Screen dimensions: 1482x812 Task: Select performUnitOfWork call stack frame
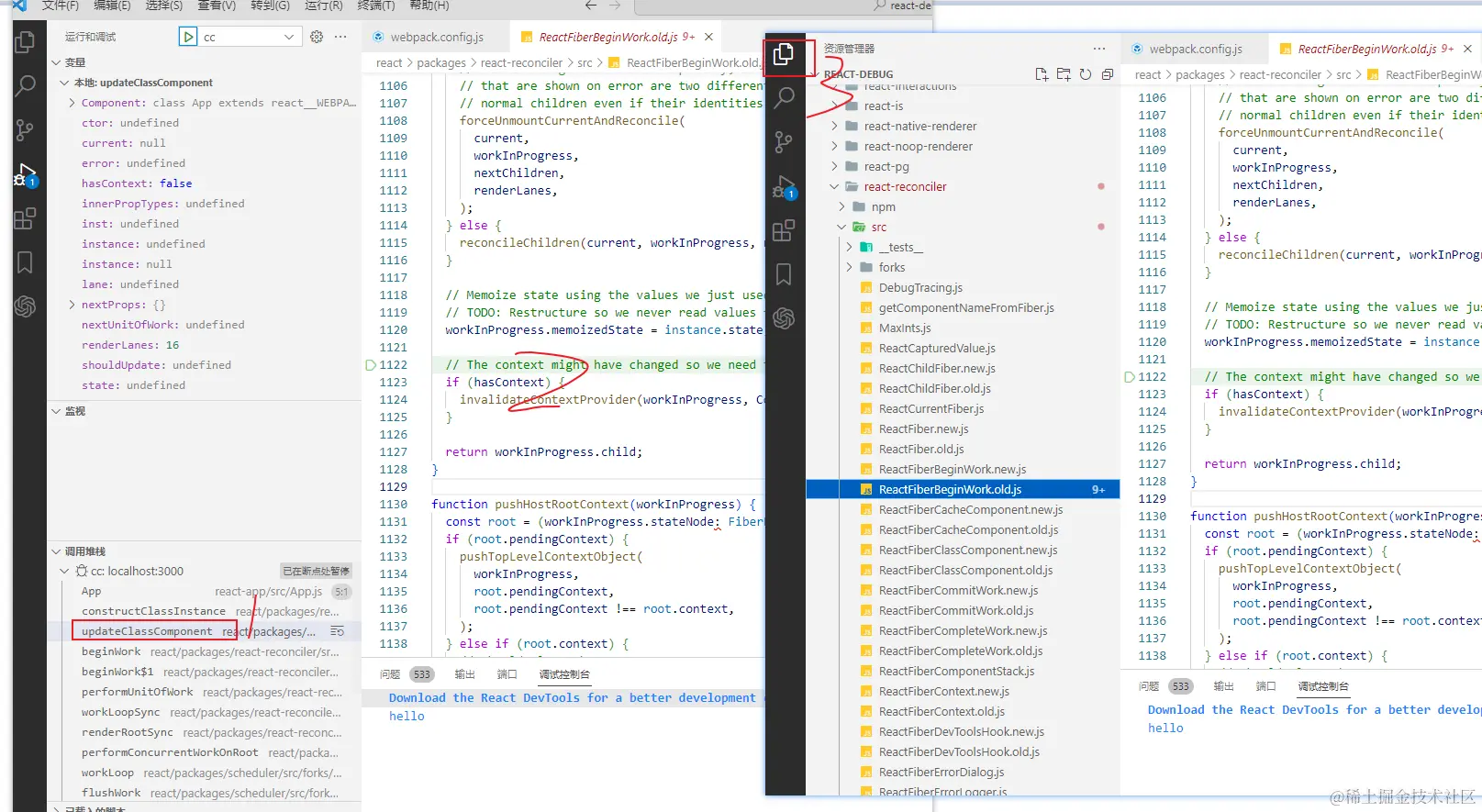point(206,692)
